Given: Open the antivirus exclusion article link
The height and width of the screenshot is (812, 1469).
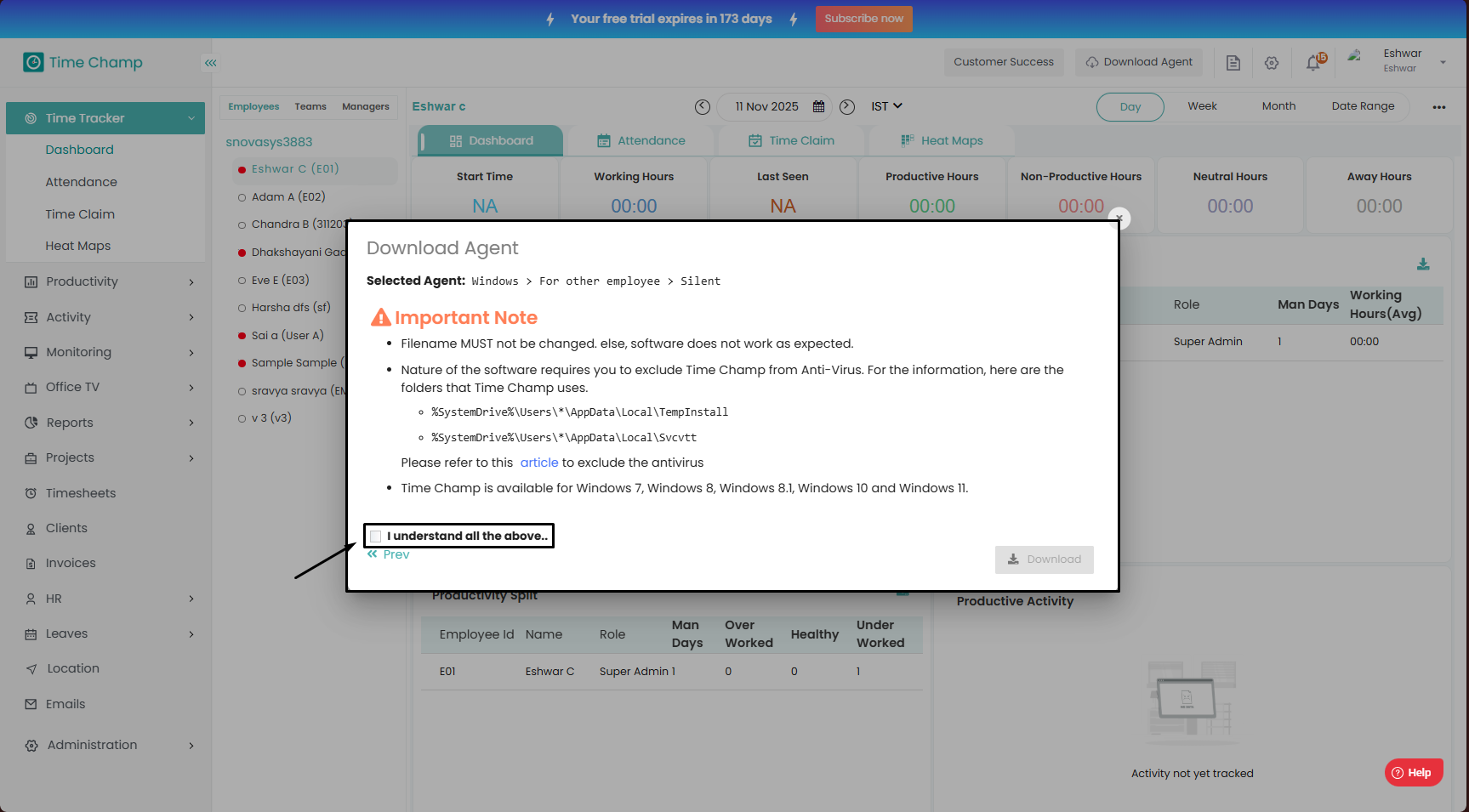Looking at the screenshot, I should 539,463.
